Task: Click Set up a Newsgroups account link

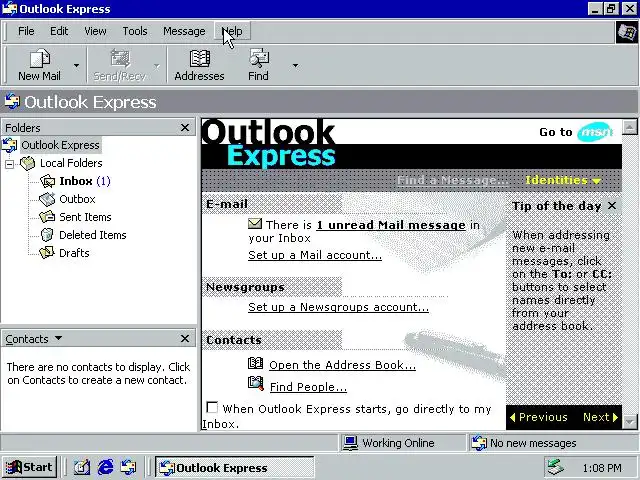Action: point(338,307)
